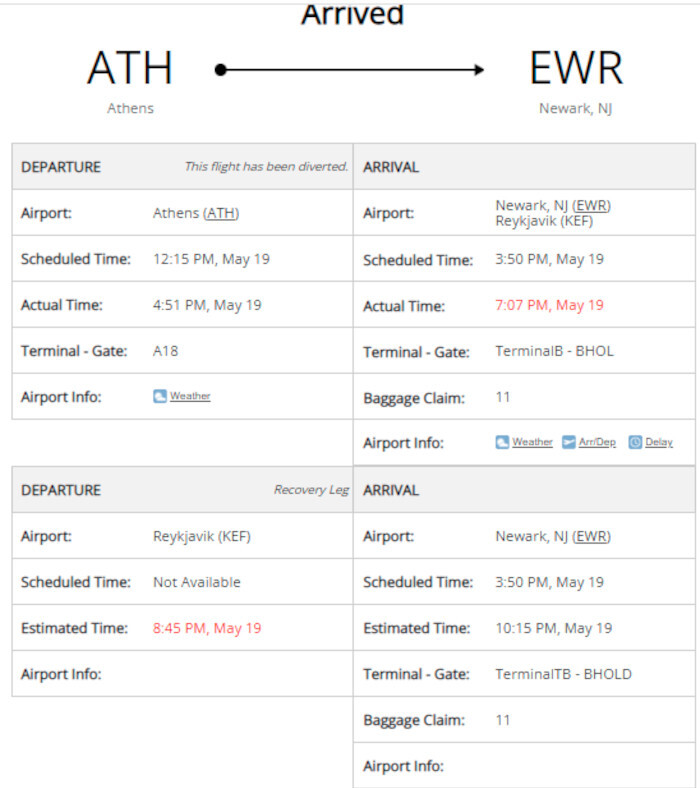
Task: Open the EWR link in diverted arrival section
Action: point(592,205)
